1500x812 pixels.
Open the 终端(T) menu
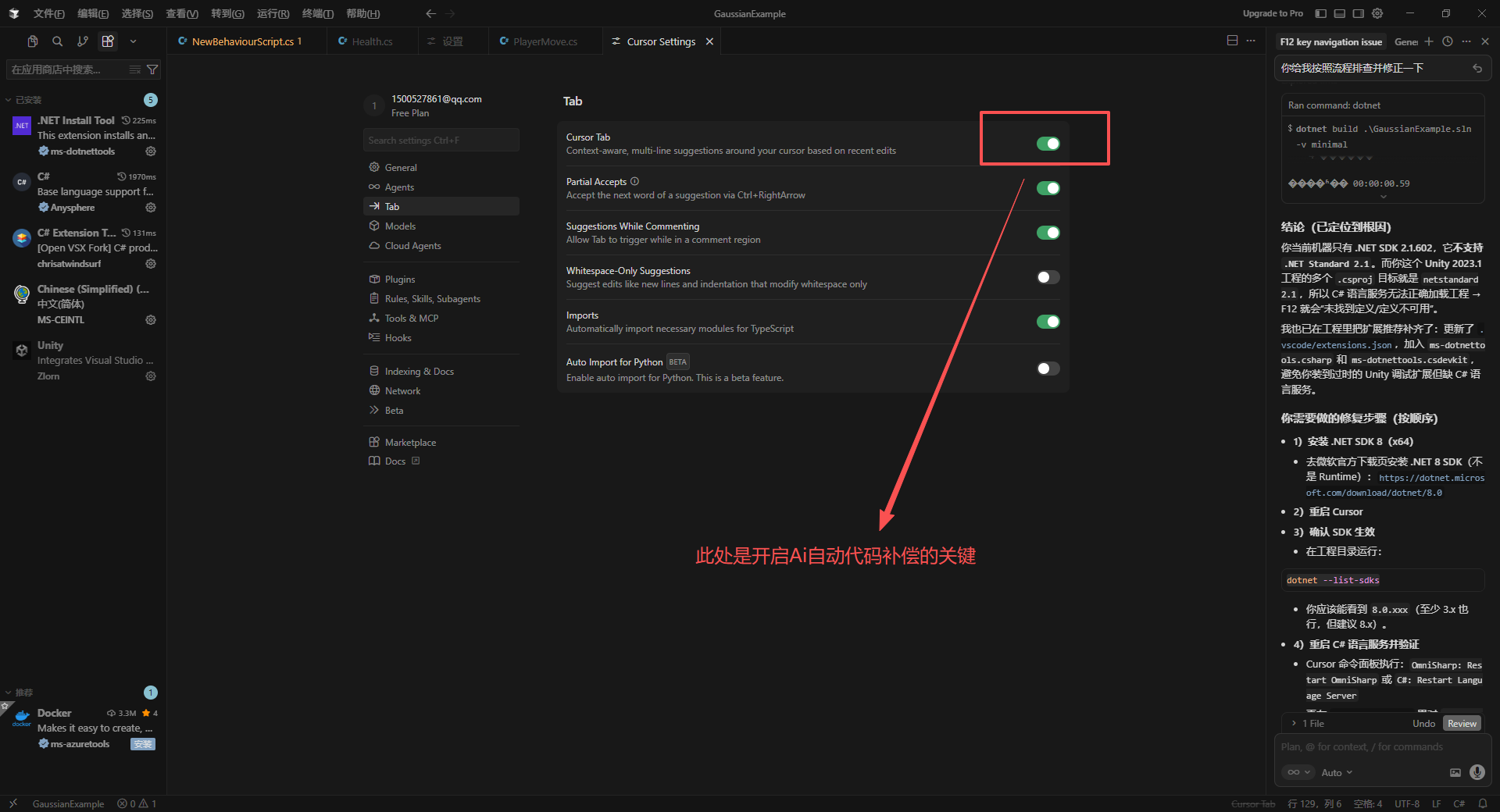pyautogui.click(x=318, y=13)
